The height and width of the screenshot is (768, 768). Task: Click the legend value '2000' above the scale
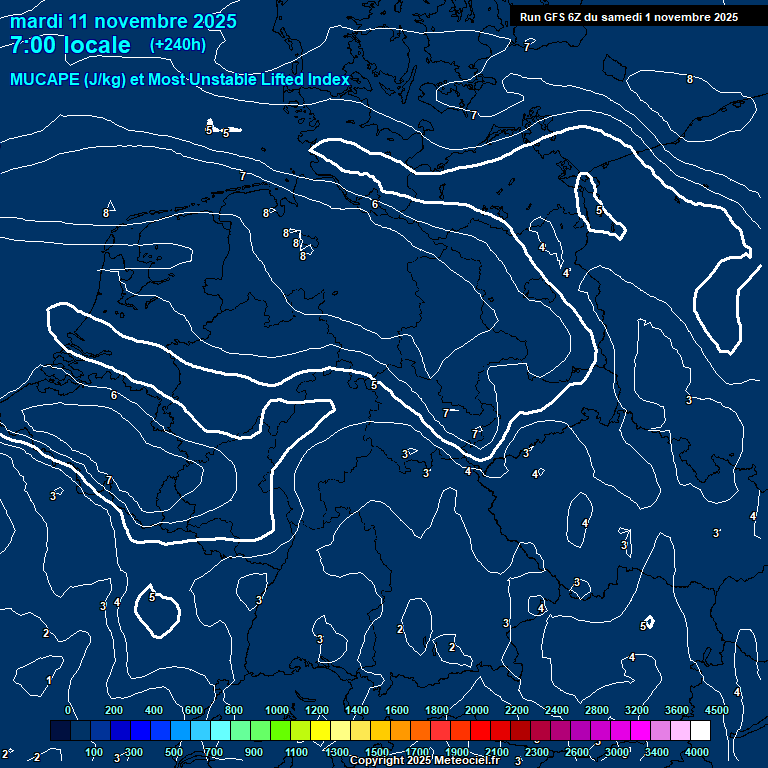pos(477,710)
